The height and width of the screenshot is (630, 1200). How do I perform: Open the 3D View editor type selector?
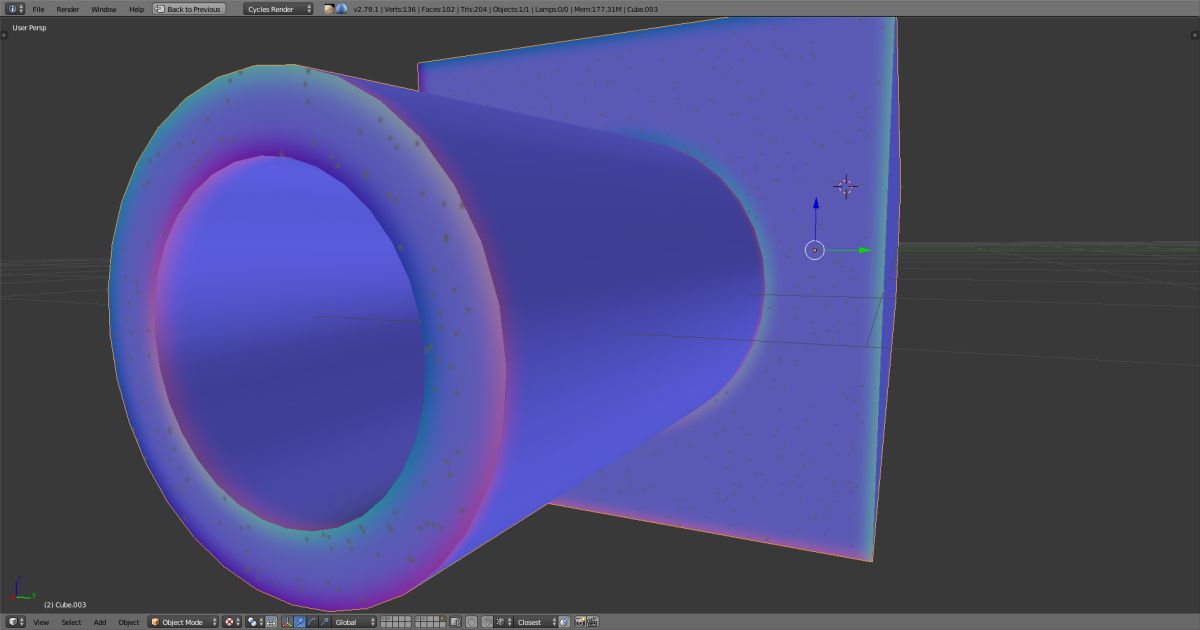coord(14,622)
